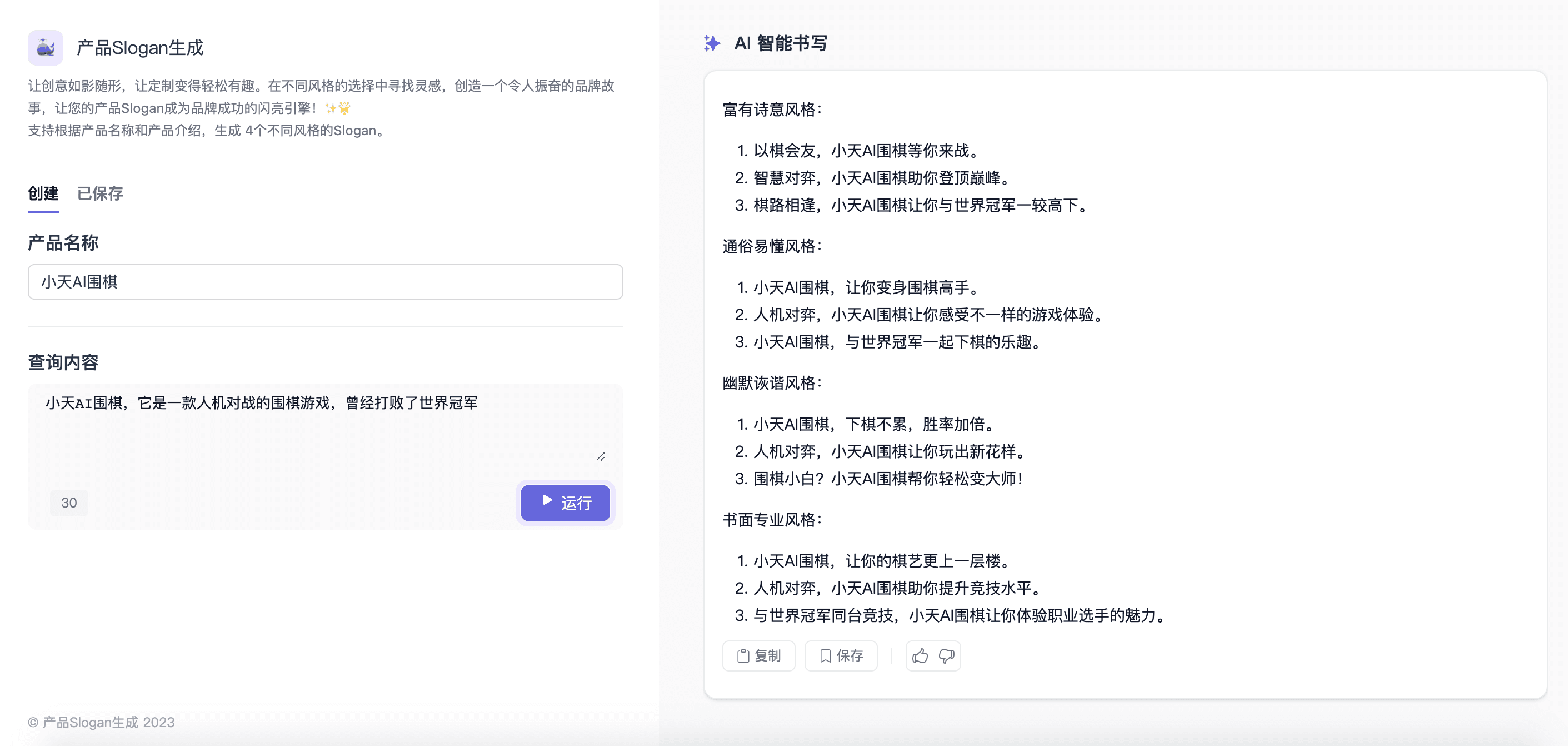
Task: Click the character count badge 30
Action: click(x=69, y=503)
